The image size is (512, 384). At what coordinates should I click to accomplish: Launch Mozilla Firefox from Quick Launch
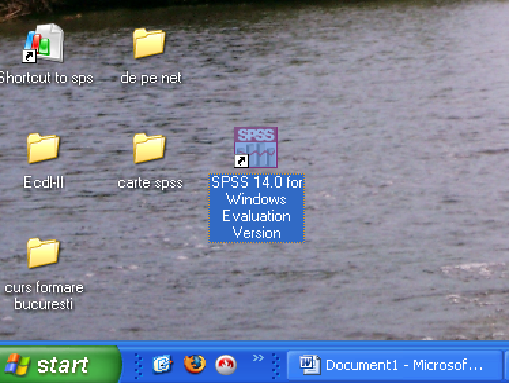[x=195, y=364]
